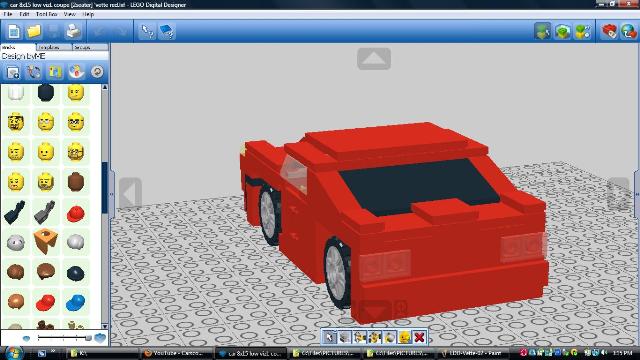Open Building Guide mode icon
Viewport: 640px width, 360px height.
583,31
